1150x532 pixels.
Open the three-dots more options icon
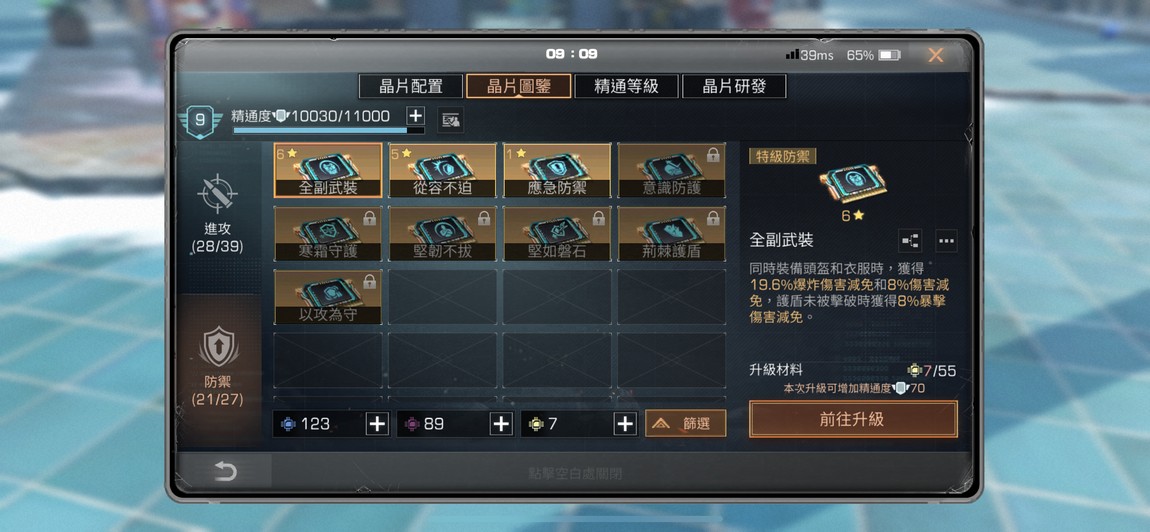click(946, 240)
